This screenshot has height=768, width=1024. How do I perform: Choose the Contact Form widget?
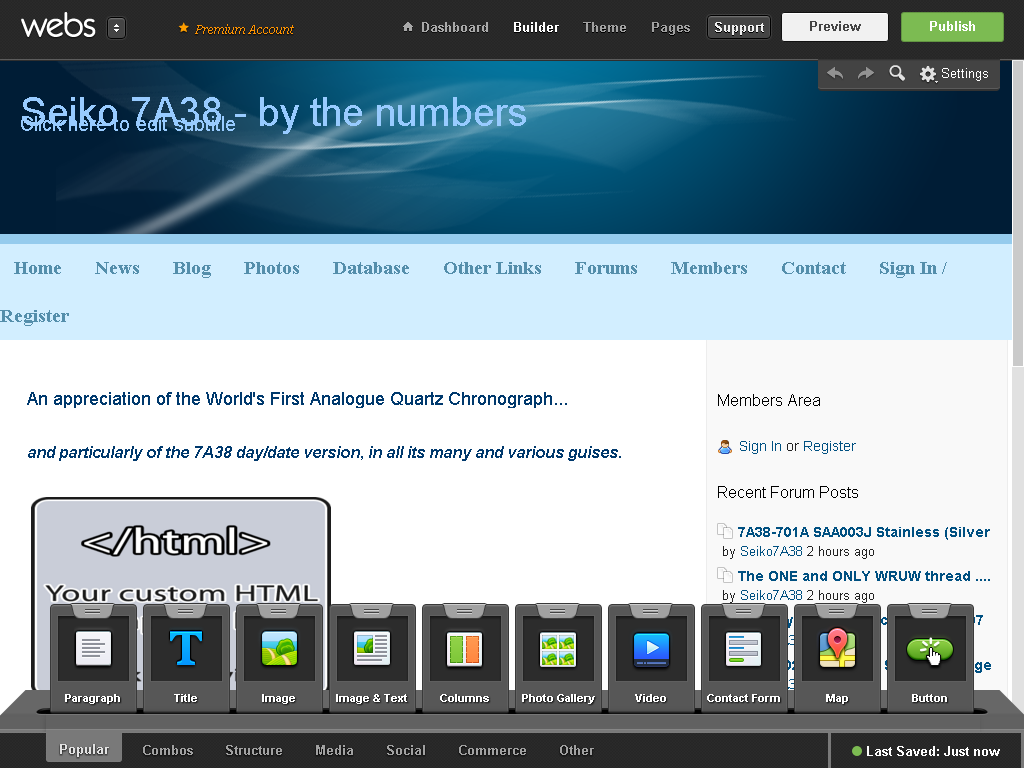(x=744, y=650)
